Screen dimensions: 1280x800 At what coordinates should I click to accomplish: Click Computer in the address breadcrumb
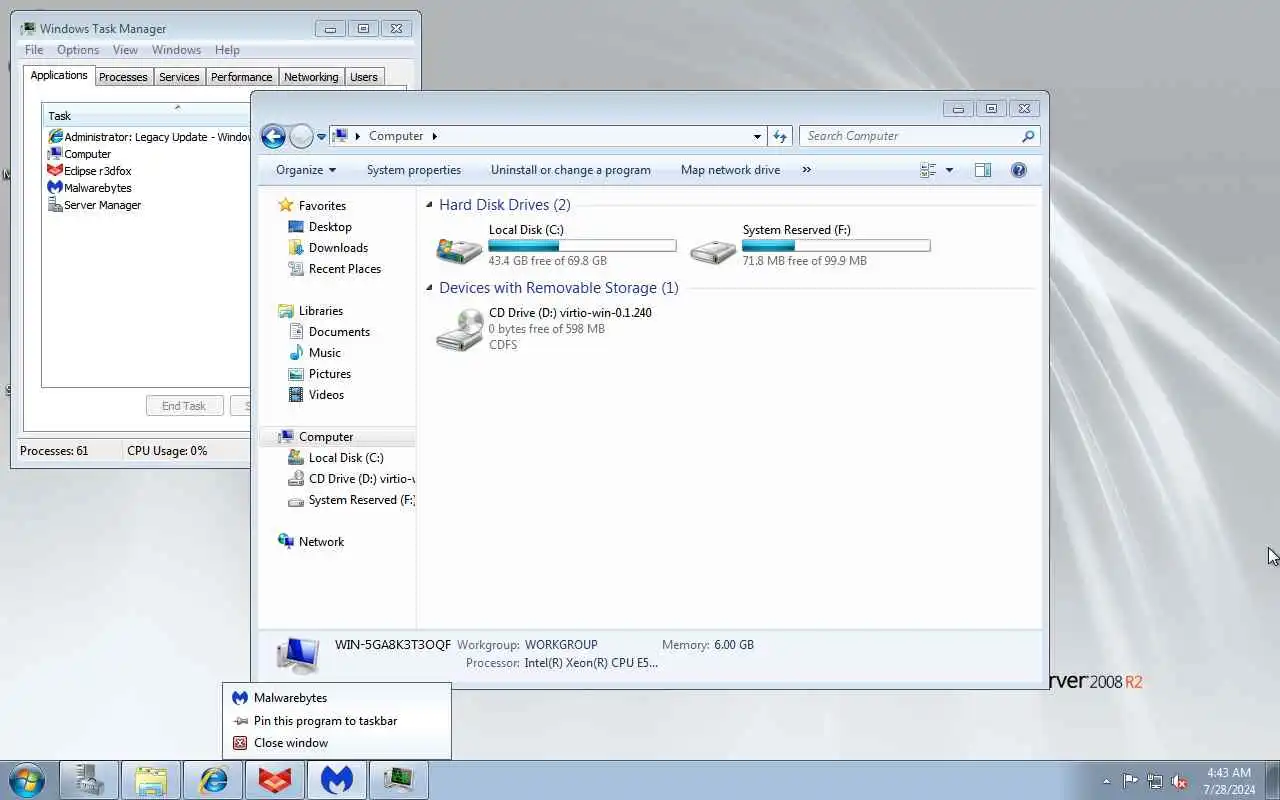tap(396, 136)
